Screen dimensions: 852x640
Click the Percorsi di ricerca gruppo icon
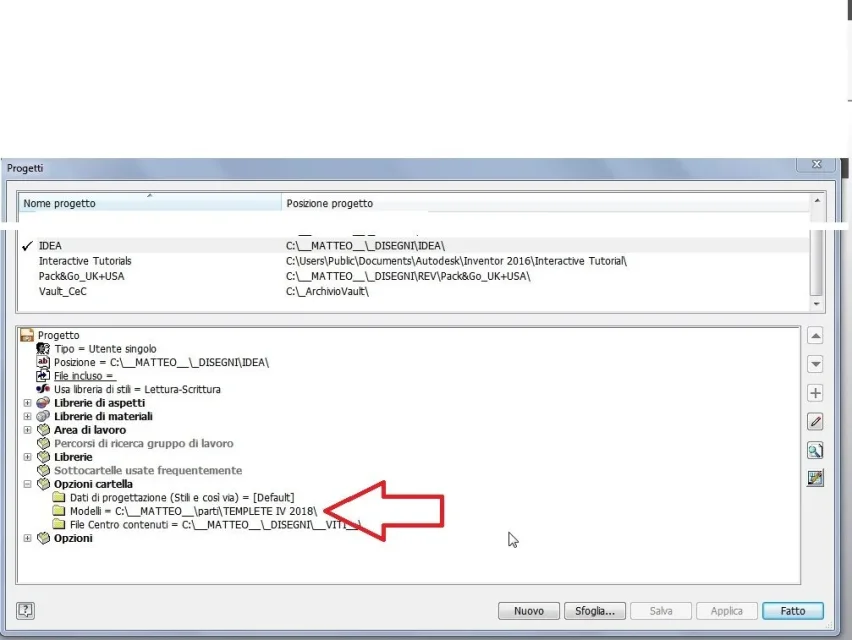click(x=43, y=443)
